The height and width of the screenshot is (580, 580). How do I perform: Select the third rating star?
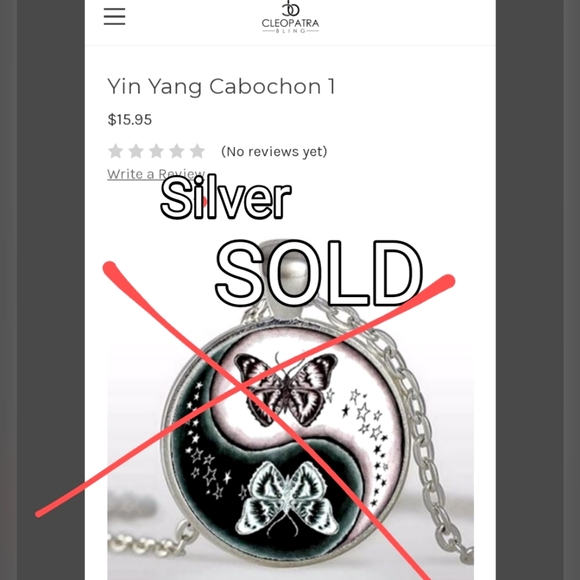pos(156,151)
